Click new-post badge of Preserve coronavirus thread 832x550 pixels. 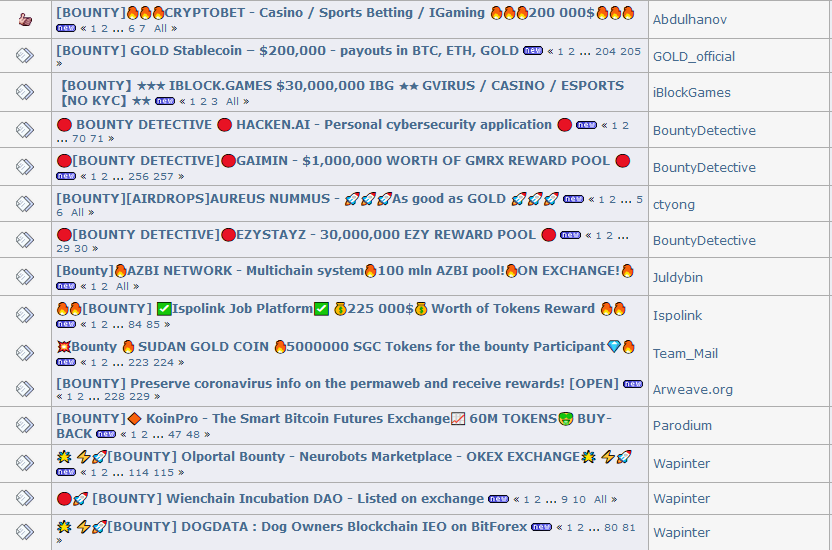click(x=633, y=384)
